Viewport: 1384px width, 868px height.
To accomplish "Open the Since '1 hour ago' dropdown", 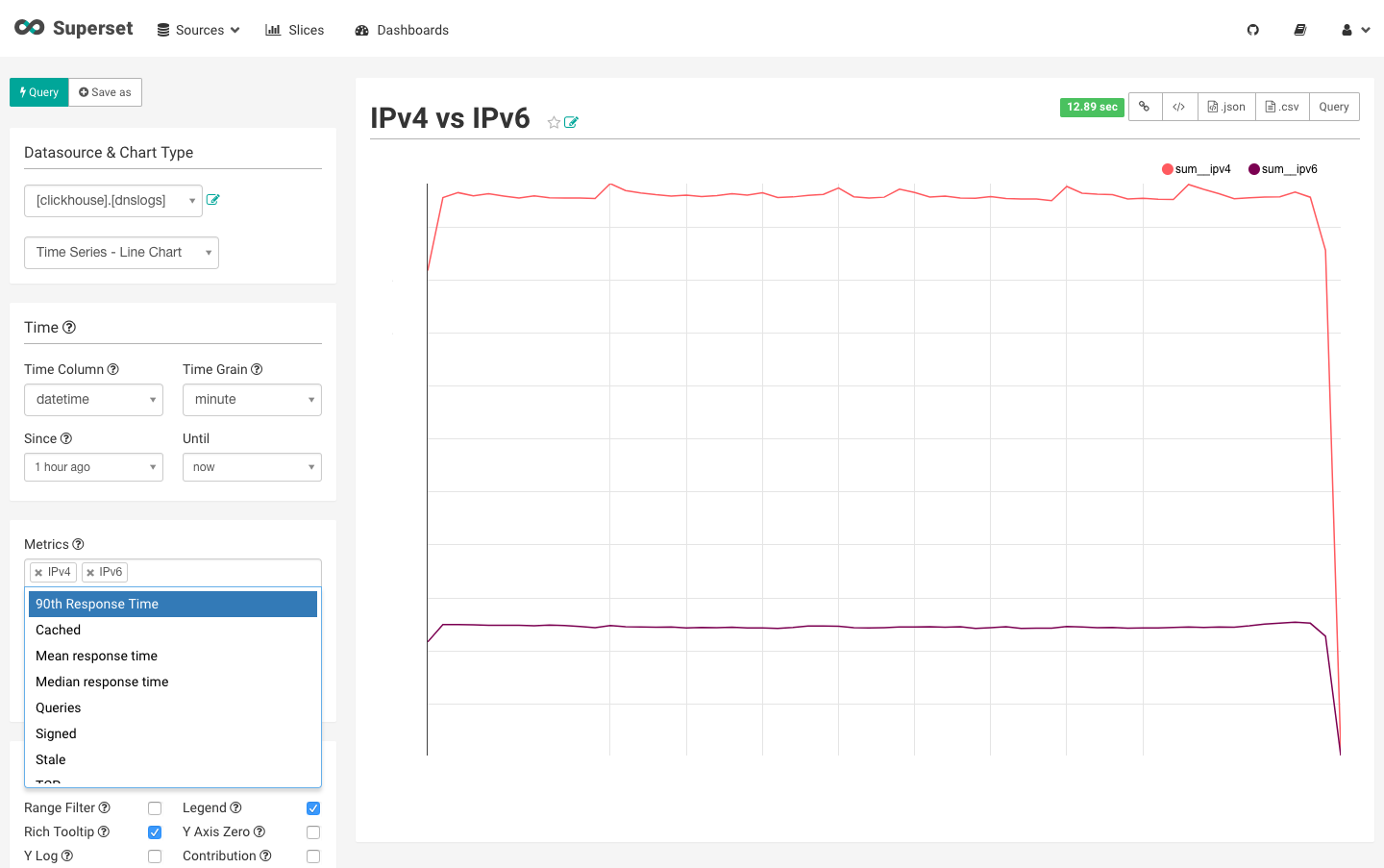I will (x=93, y=467).
